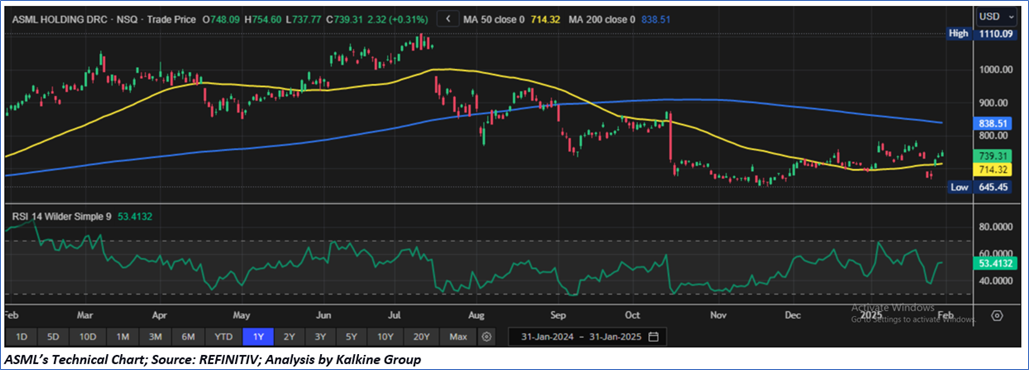
Task: Select the 2Y time range
Action: [289, 337]
